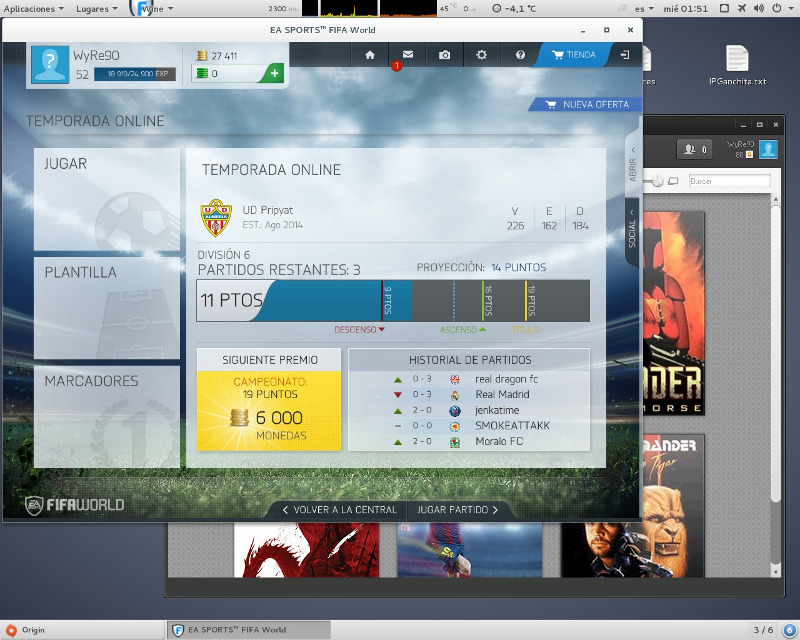This screenshot has height=640, width=800.
Task: Click the football player cover in Origin
Action: (x=469, y=550)
